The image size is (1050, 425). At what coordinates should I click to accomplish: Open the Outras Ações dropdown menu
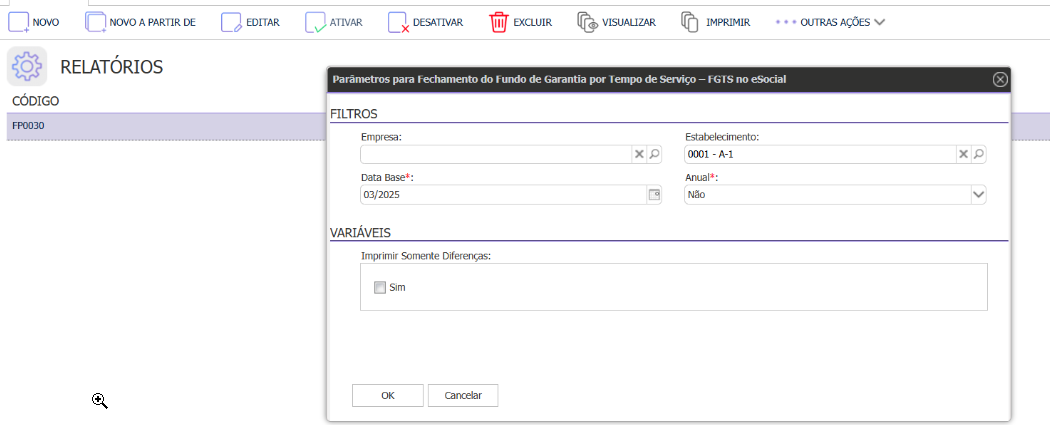click(x=830, y=22)
